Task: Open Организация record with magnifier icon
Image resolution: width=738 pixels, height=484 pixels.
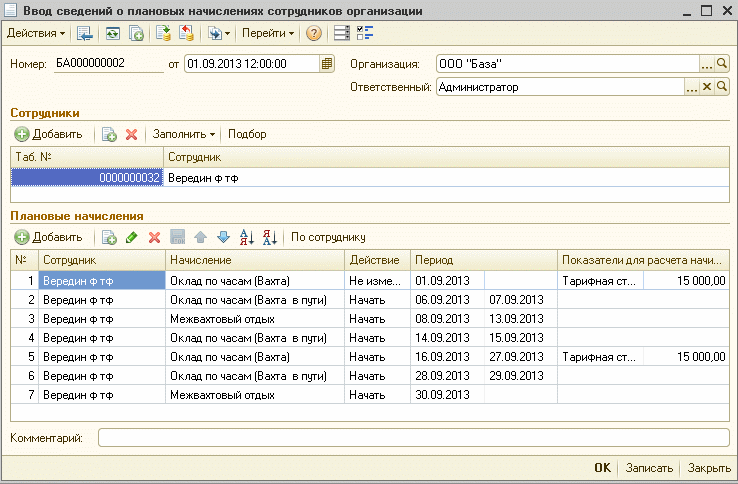Action: pyautogui.click(x=722, y=64)
